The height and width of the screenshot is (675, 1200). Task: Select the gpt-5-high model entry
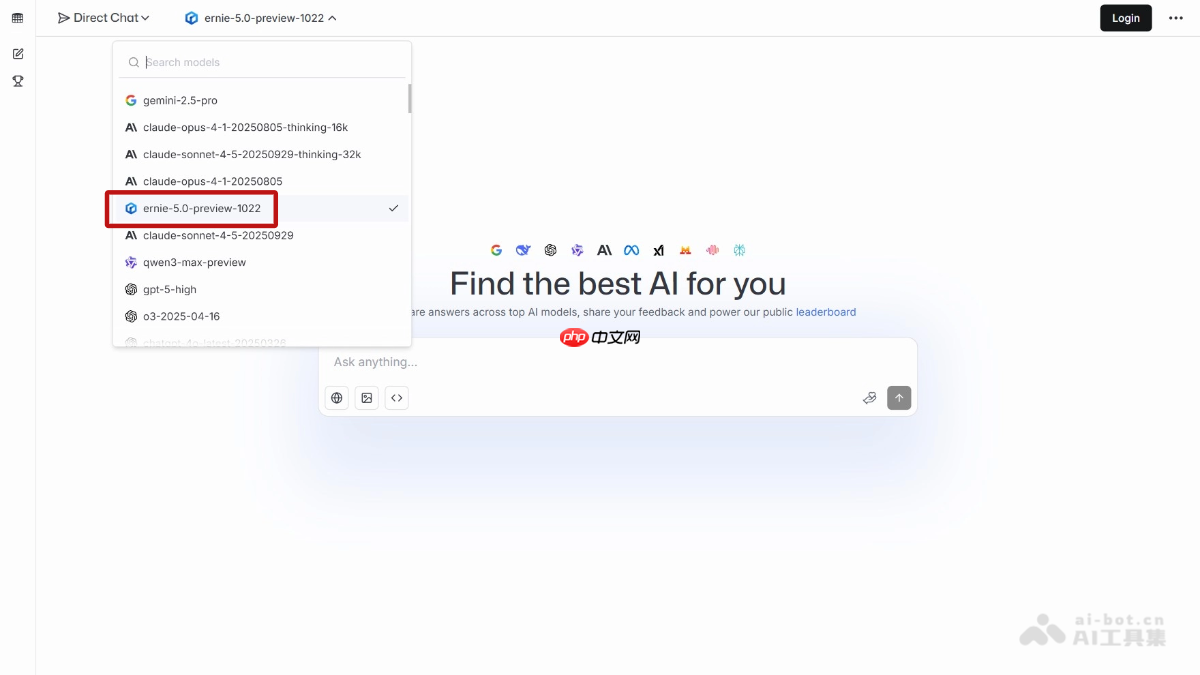pos(261,289)
